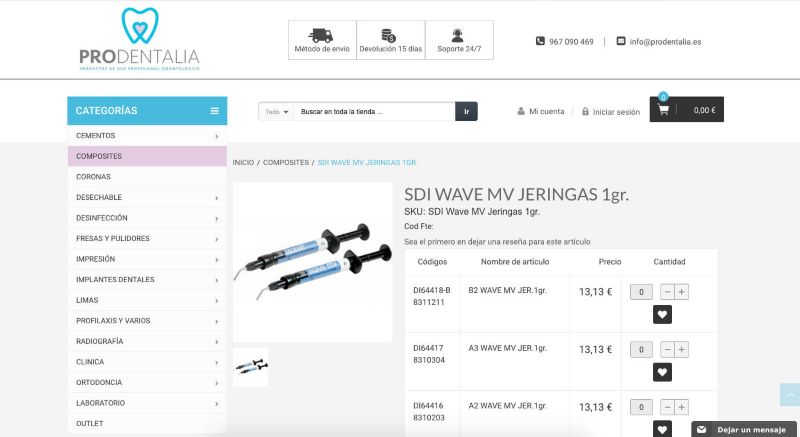
Task: Open the shopping cart icon
Action: (x=663, y=110)
